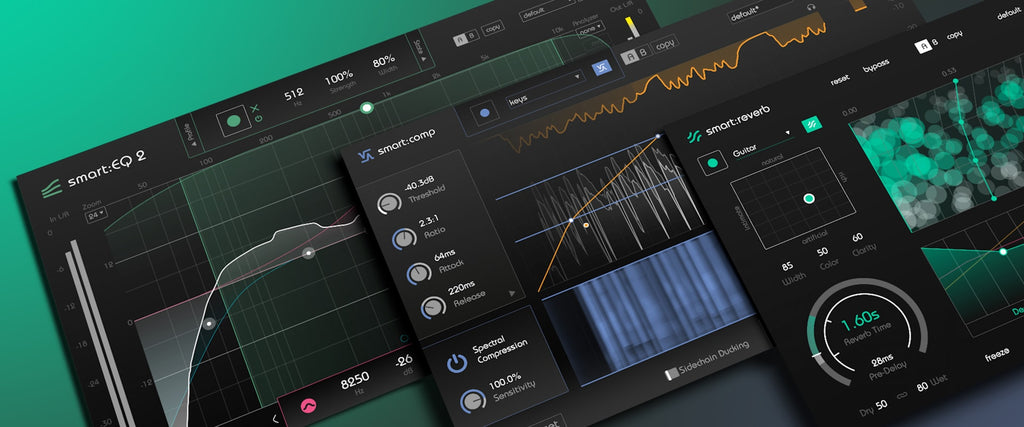The image size is (1024, 427).
Task: Click the freeze button
Action: (997, 358)
